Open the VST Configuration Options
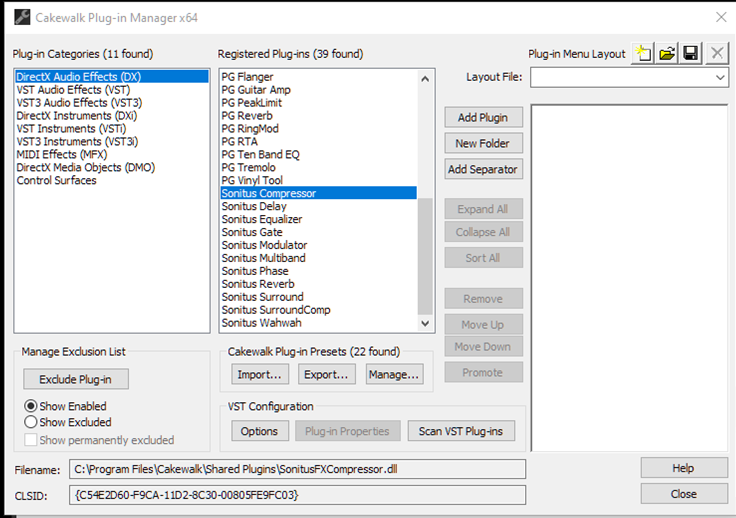736x518 pixels. (x=260, y=431)
